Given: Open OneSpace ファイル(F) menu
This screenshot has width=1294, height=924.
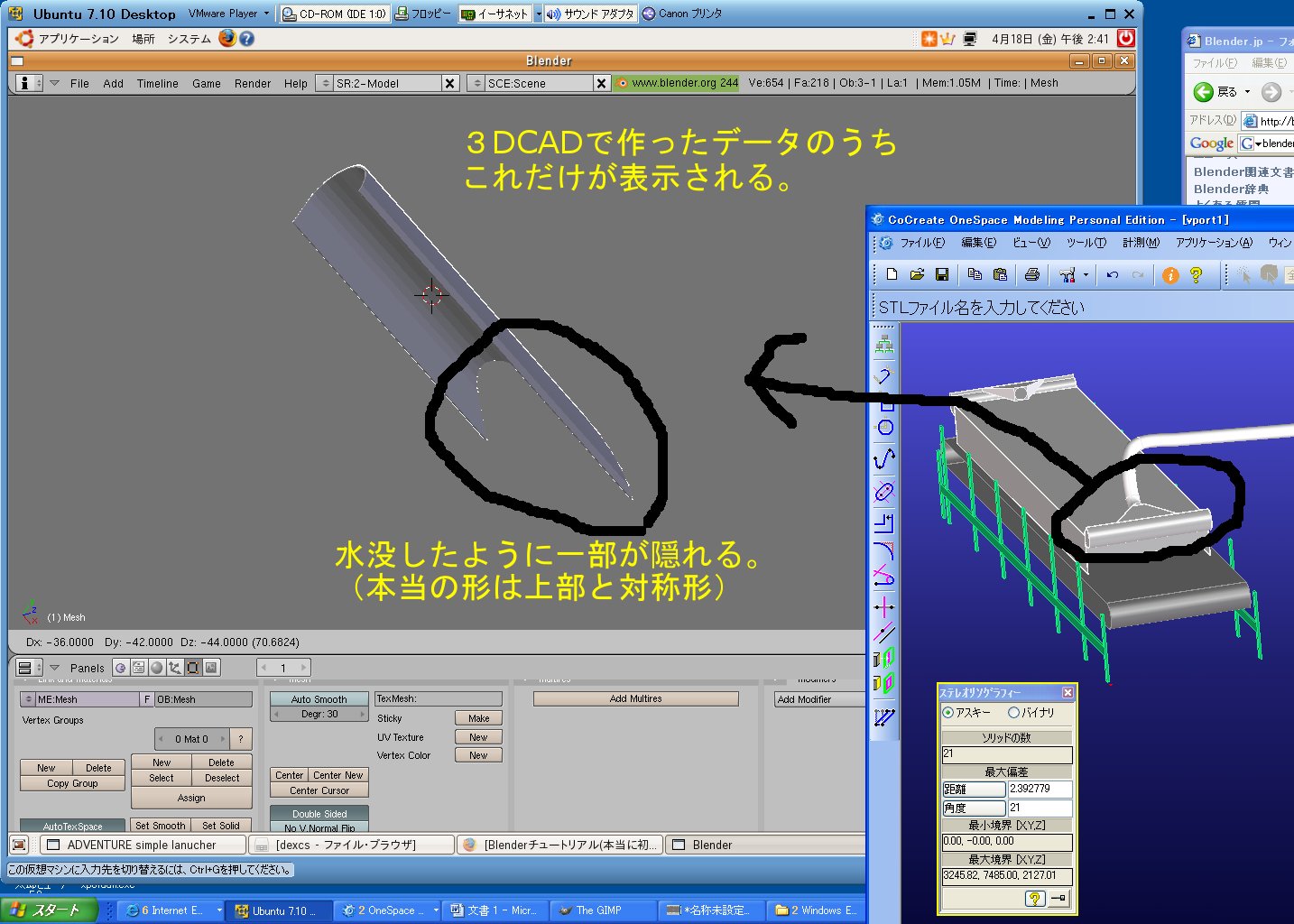Looking at the screenshot, I should point(922,243).
